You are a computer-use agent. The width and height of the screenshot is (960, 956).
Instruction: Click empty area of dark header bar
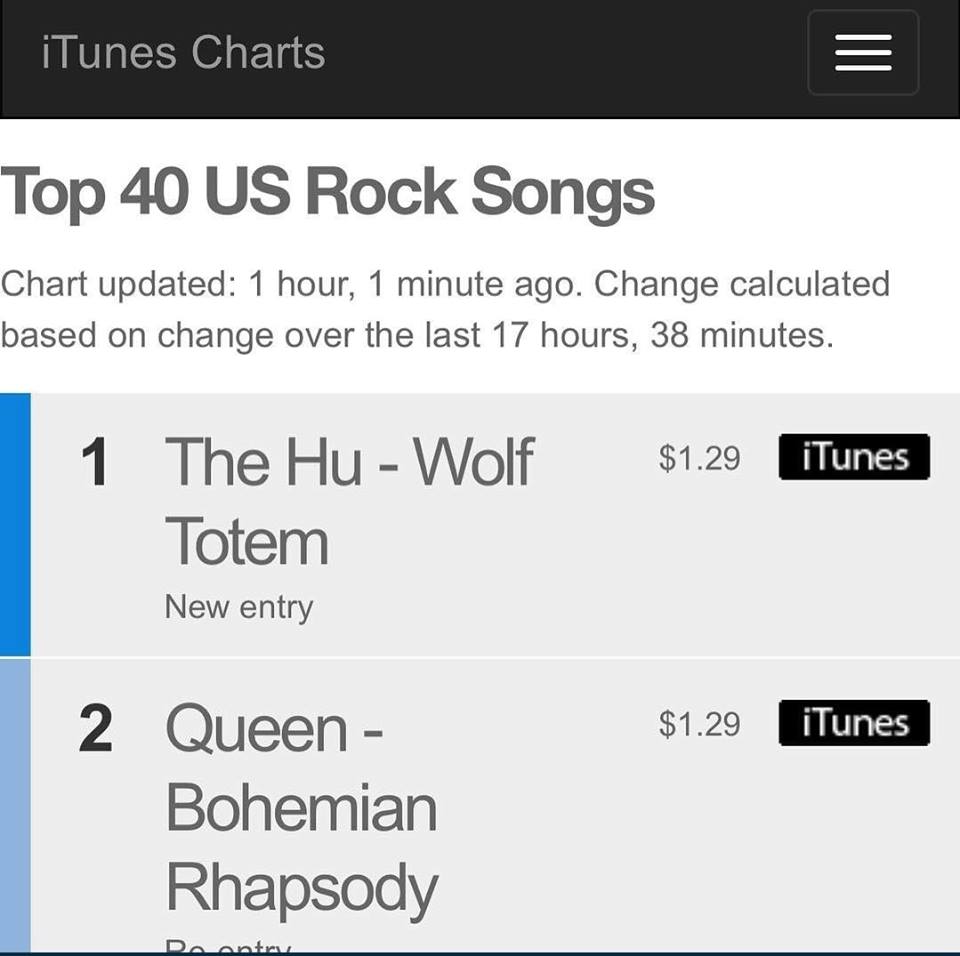point(560,55)
